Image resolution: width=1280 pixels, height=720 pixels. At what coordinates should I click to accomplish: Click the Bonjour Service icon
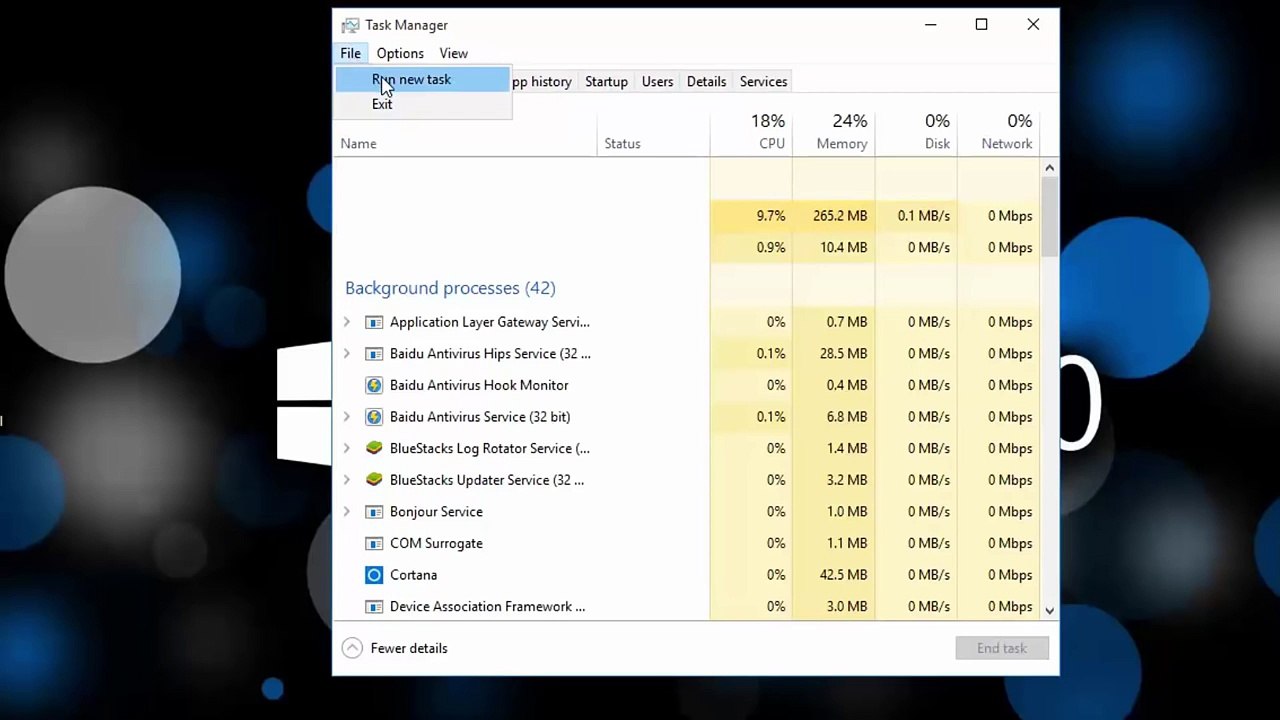click(374, 512)
